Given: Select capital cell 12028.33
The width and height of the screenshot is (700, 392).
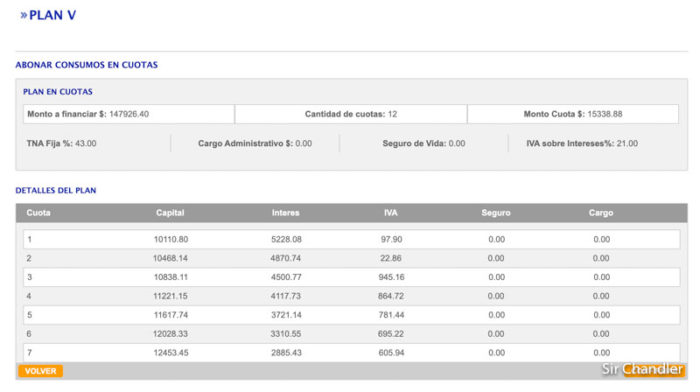Looking at the screenshot, I should click(170, 334).
